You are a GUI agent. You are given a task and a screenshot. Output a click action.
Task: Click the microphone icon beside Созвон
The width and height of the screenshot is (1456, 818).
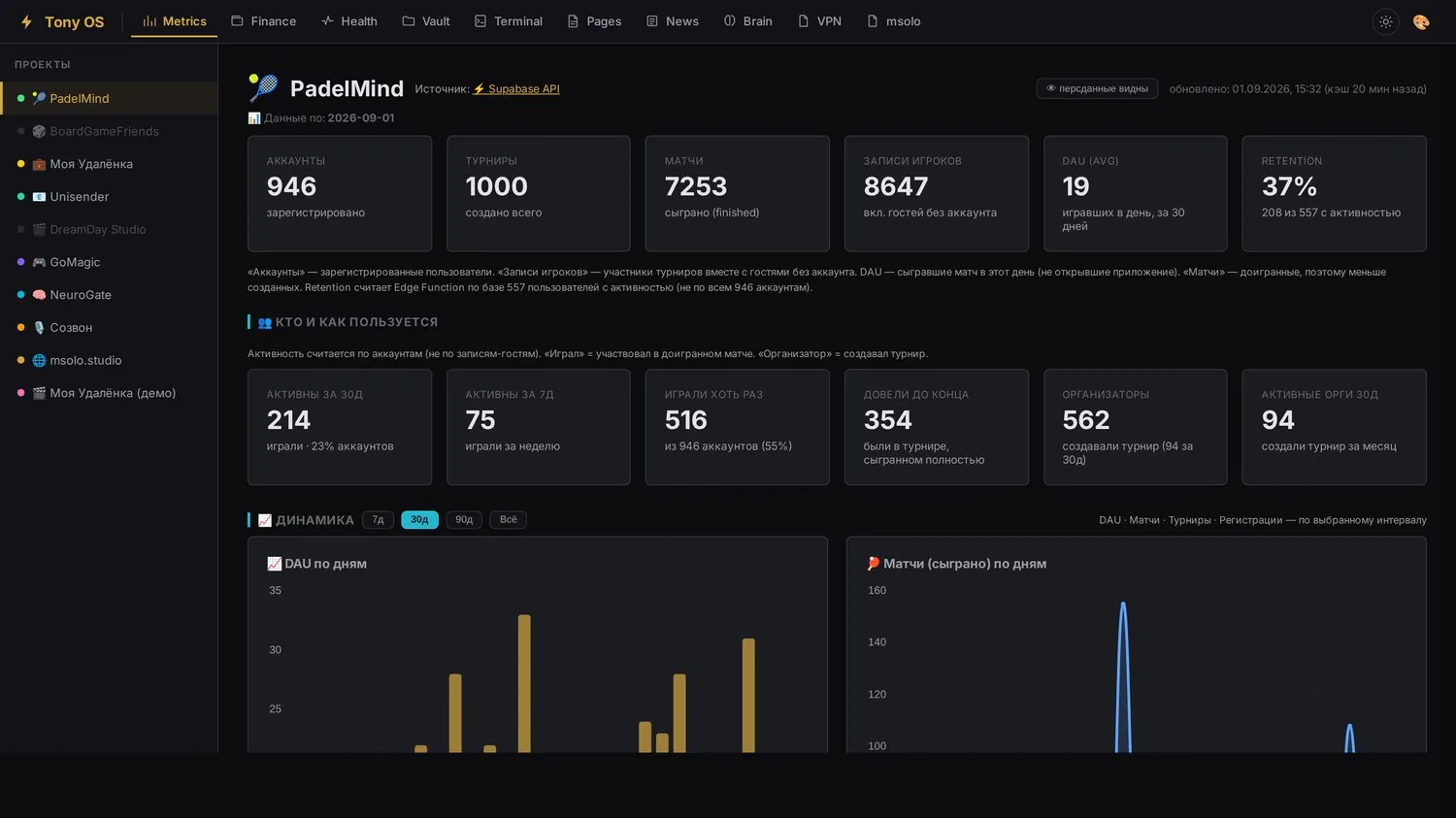39,328
